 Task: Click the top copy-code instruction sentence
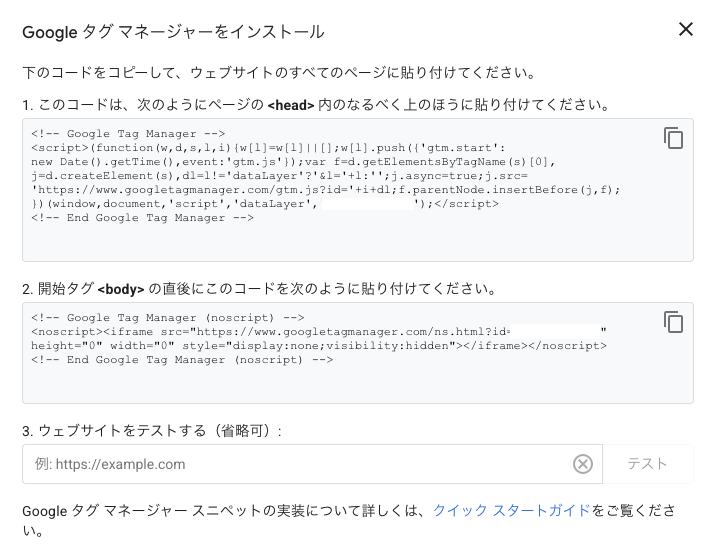(x=281, y=72)
